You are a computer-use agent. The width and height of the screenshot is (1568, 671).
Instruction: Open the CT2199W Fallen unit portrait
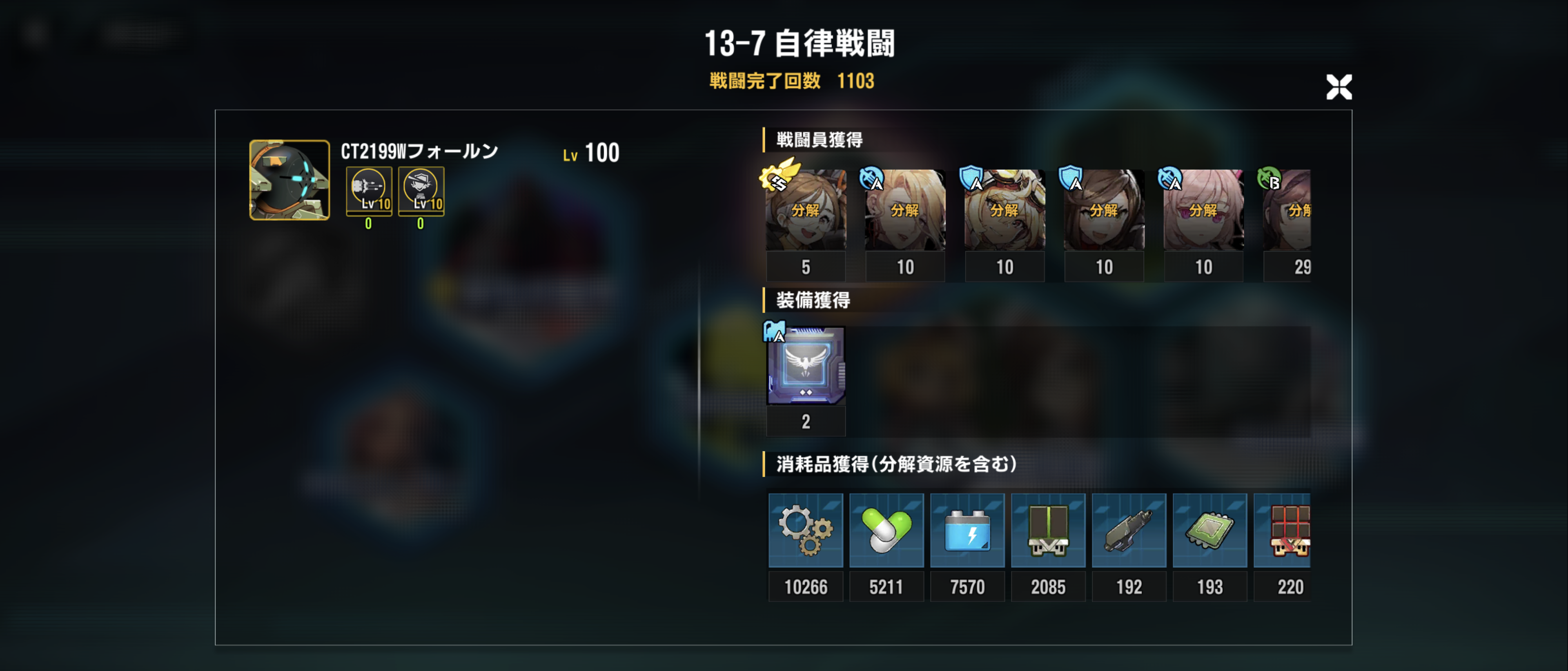pos(290,180)
